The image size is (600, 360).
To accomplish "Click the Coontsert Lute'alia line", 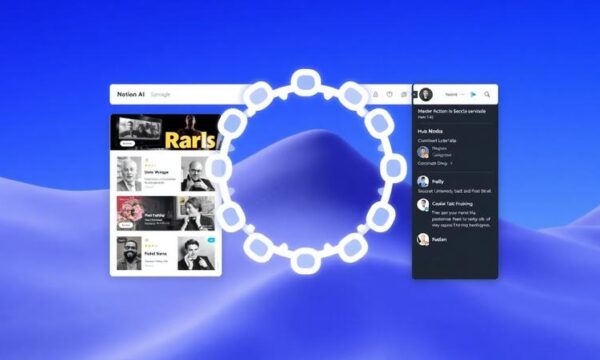I will point(437,140).
